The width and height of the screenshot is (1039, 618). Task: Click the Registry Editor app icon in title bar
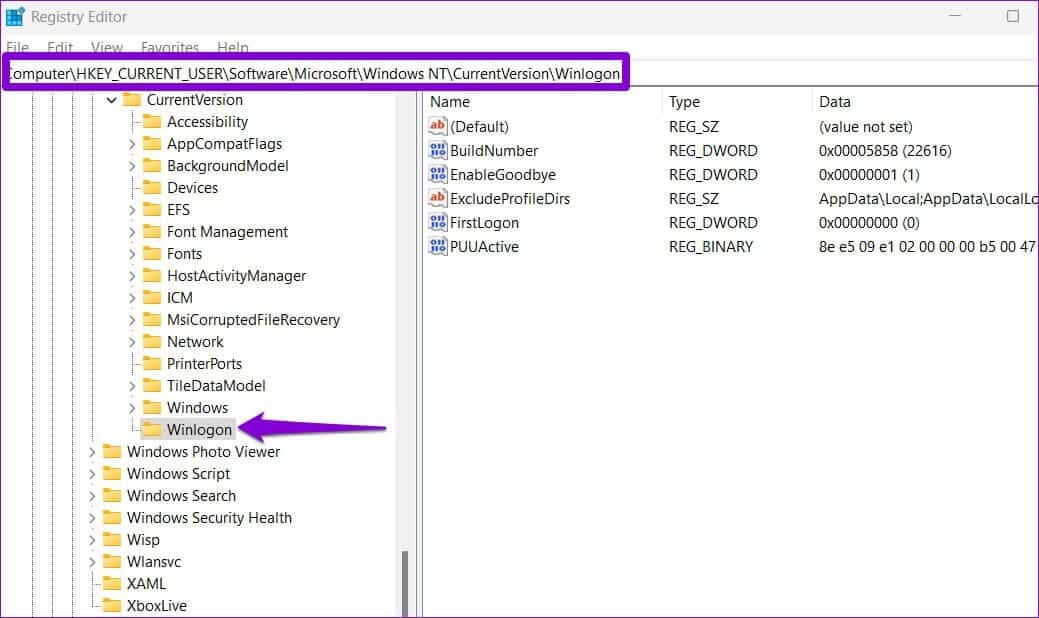point(15,17)
